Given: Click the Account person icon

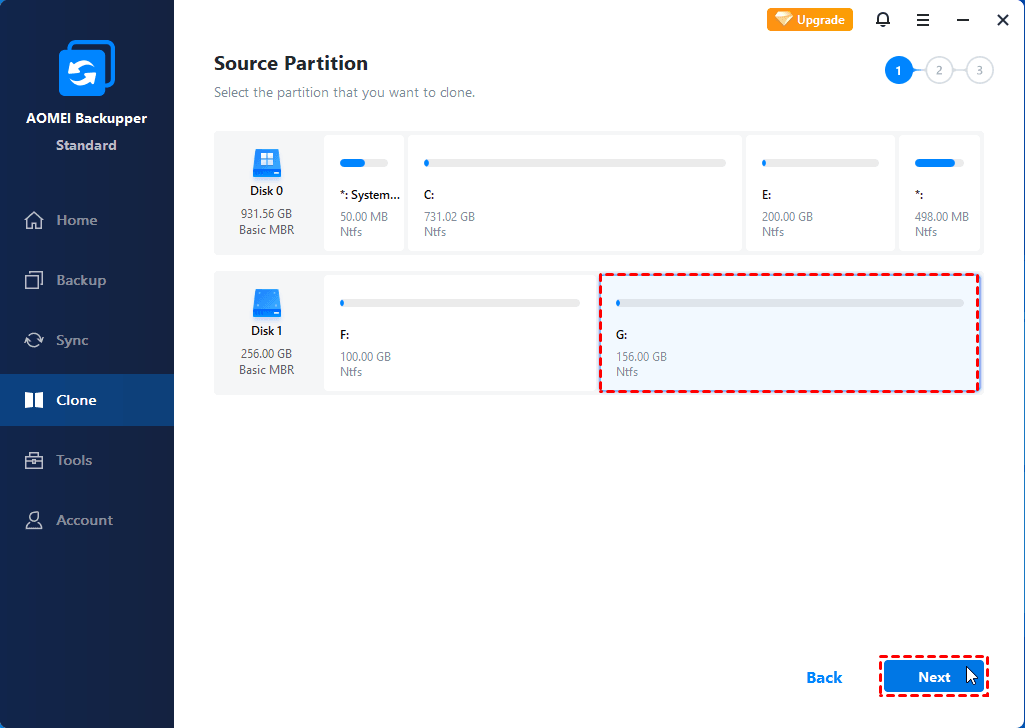Looking at the screenshot, I should click(x=34, y=520).
